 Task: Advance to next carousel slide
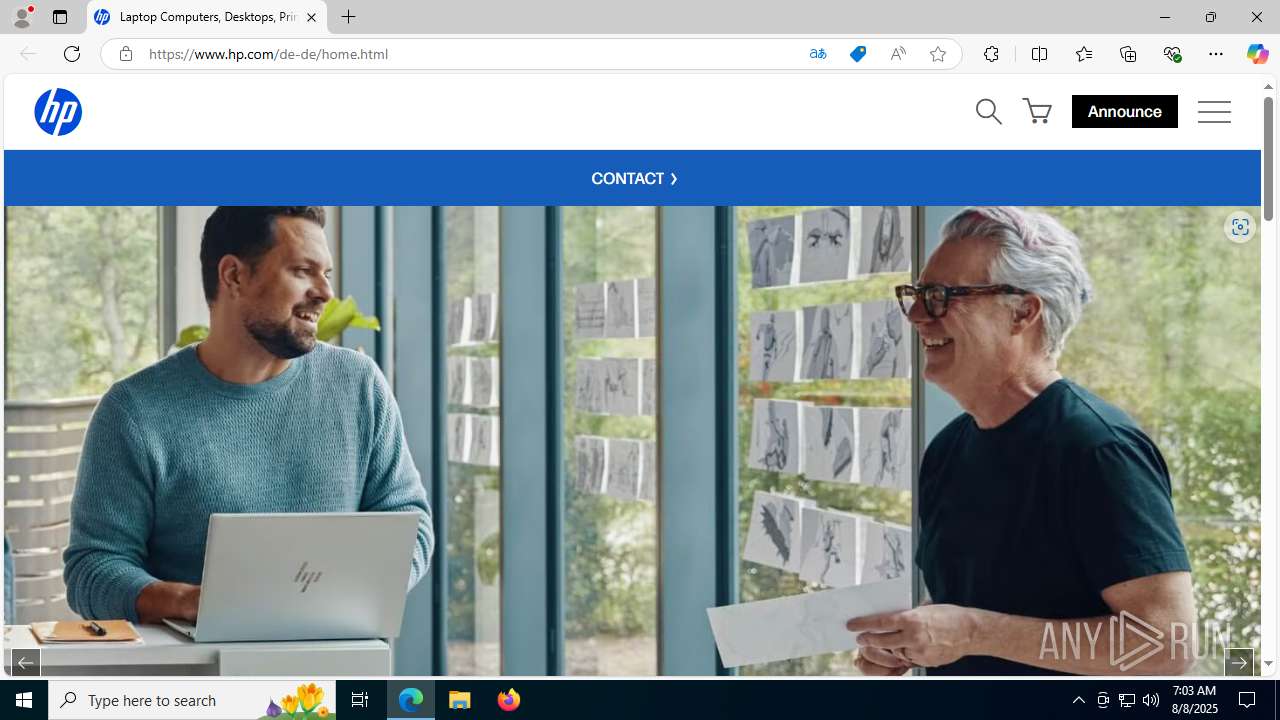tap(1238, 662)
